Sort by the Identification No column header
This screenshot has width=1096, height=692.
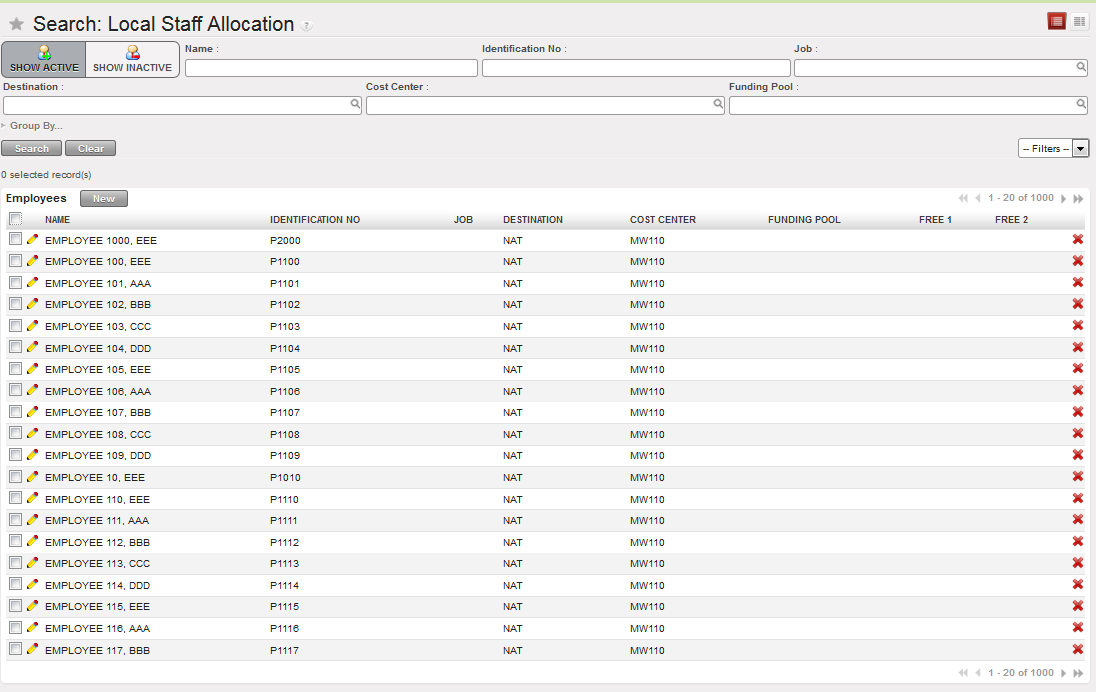pos(315,220)
